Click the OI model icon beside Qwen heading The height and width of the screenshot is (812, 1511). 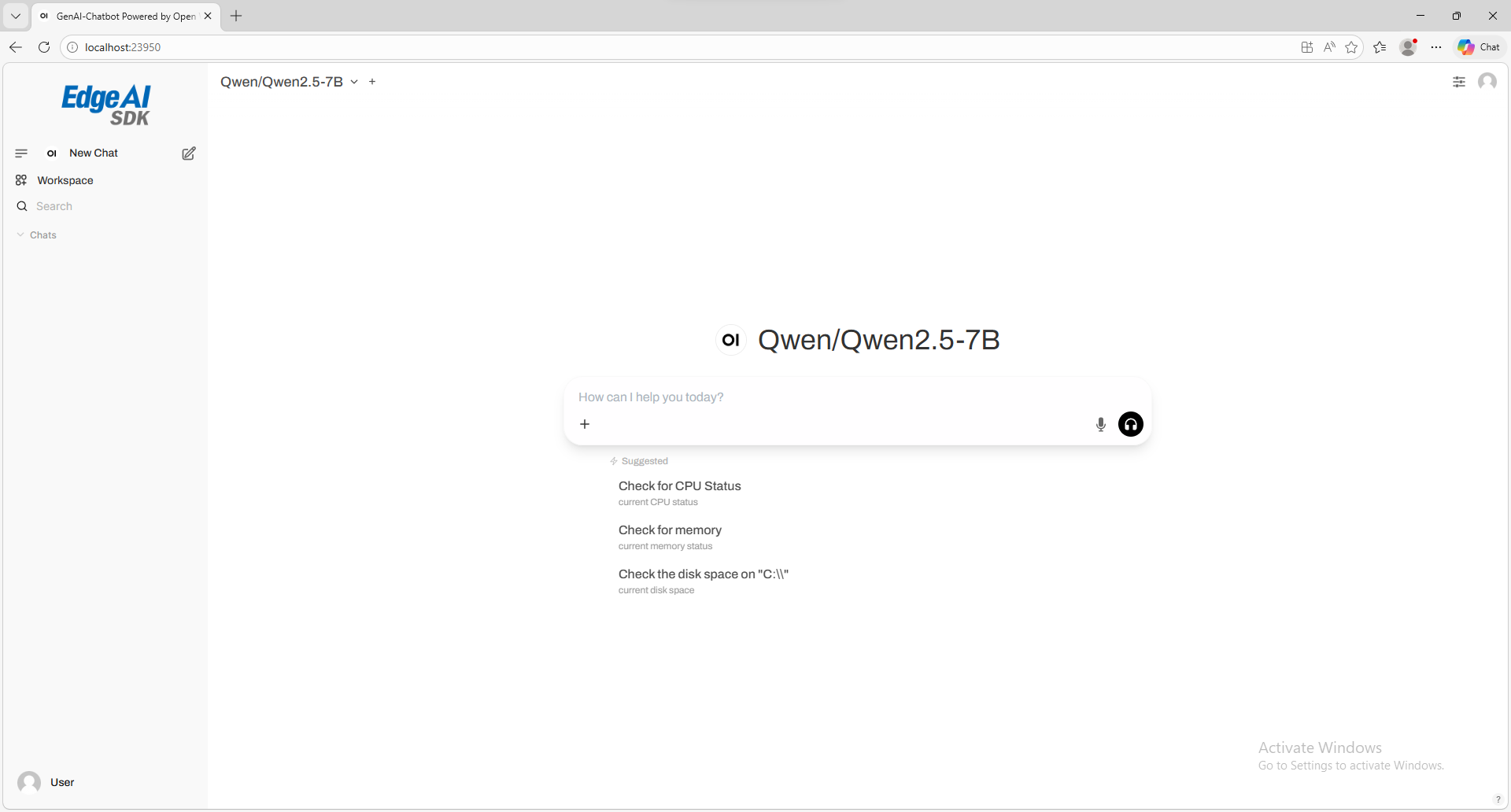click(x=731, y=340)
